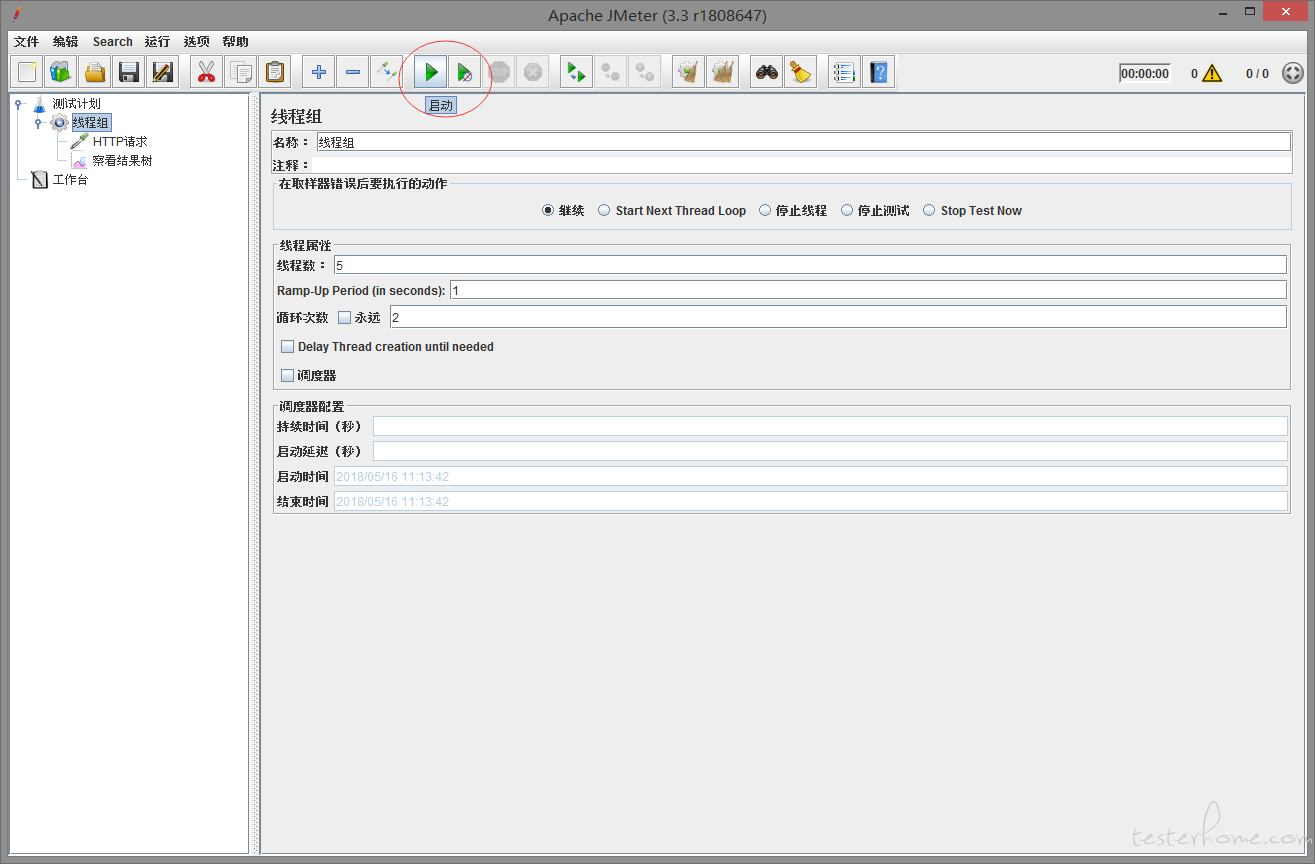Open the 帮助 menu
Image resolution: width=1315 pixels, height=864 pixels.
tap(236, 42)
